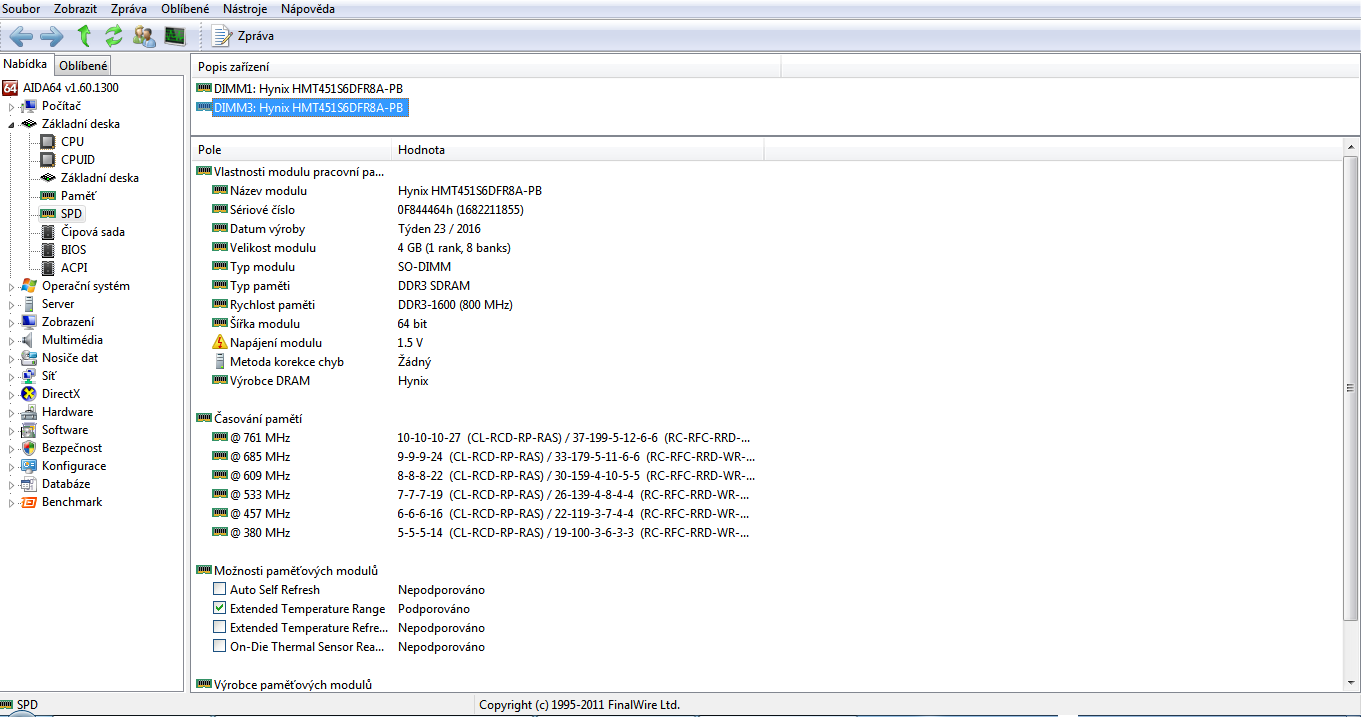Click the scrollbar up arrow
Image resolution: width=1361 pixels, height=717 pixels.
pyautogui.click(x=1350, y=149)
